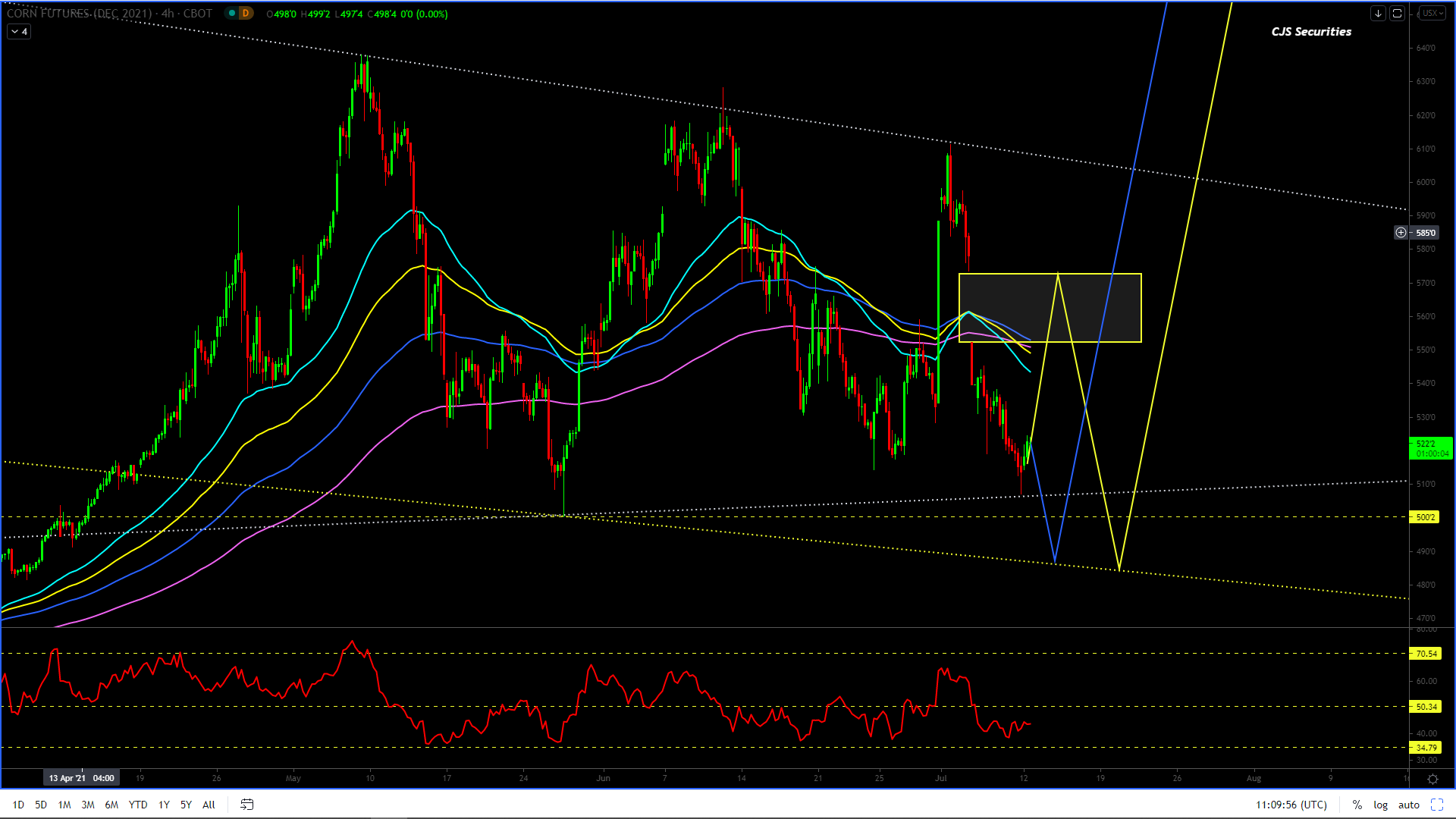Open the USX currency dropdown
This screenshot has height=819, width=1456.
click(1432, 14)
